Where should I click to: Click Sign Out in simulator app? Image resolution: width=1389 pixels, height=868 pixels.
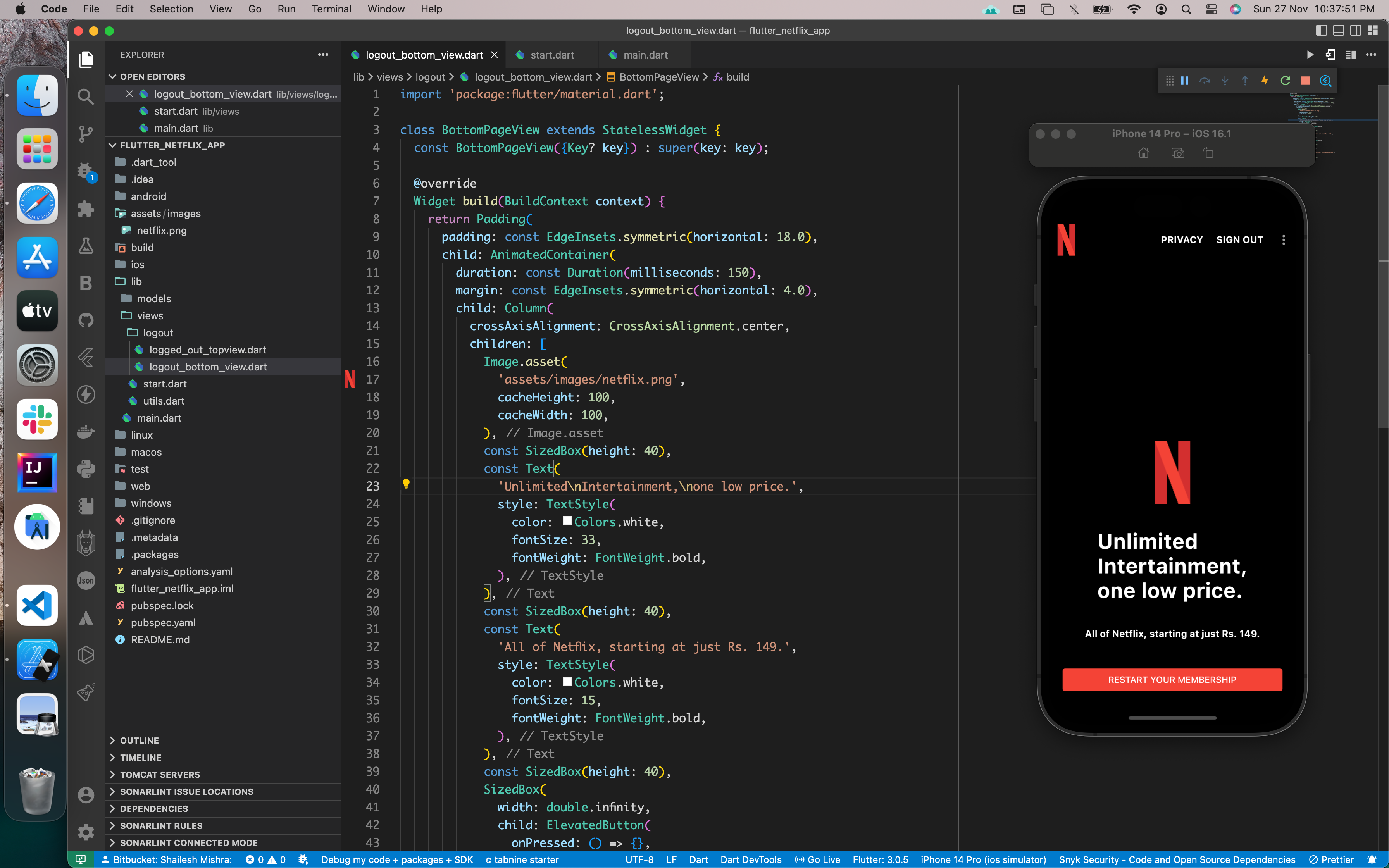pos(1239,240)
